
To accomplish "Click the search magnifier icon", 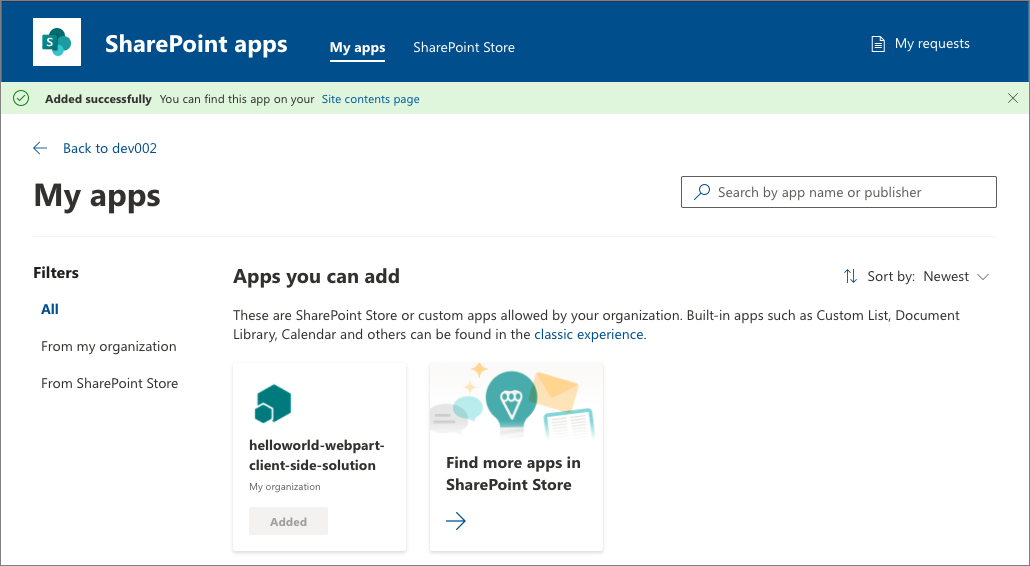I will click(x=702, y=192).
